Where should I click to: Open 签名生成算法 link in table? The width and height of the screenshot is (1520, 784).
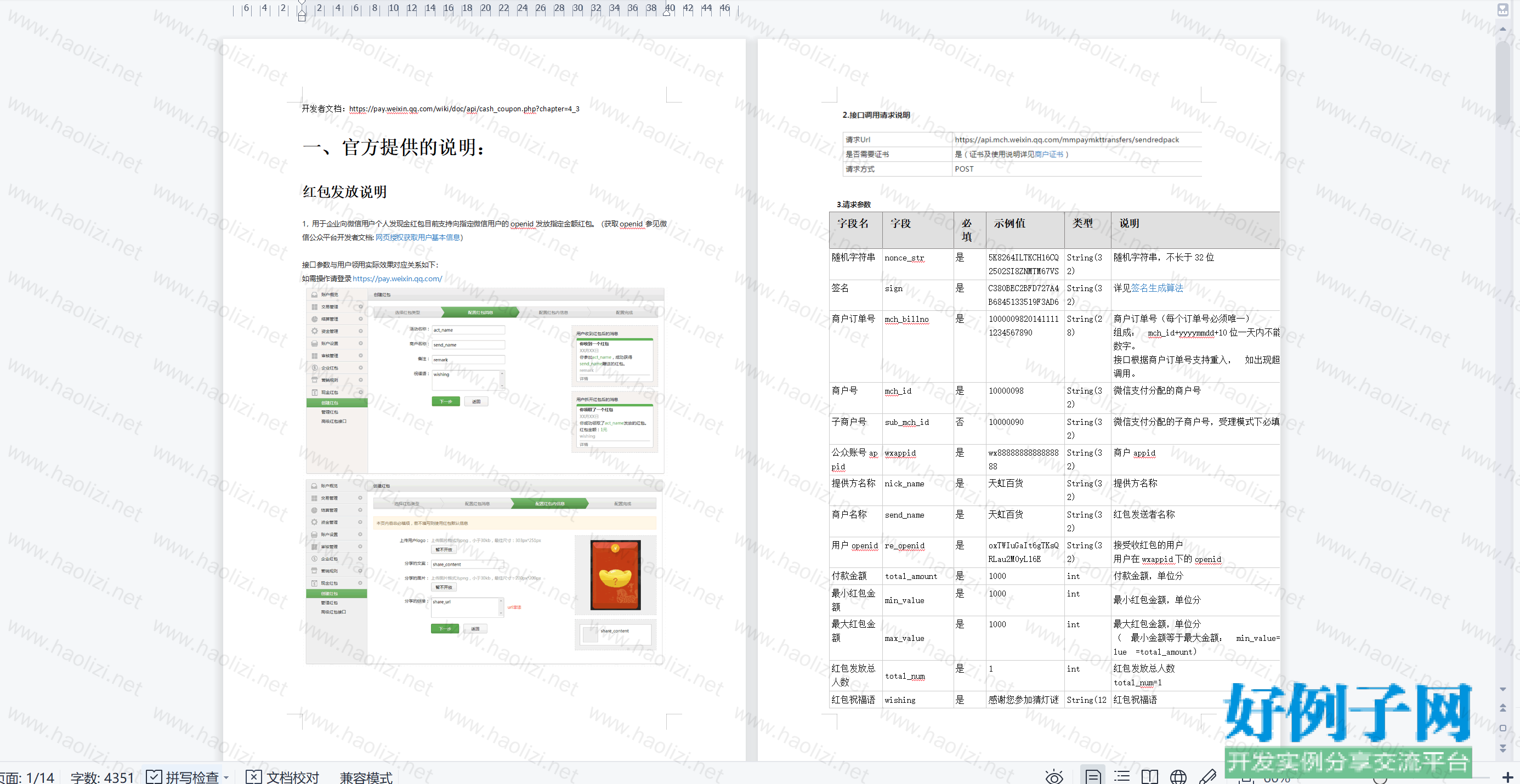pos(1156,288)
